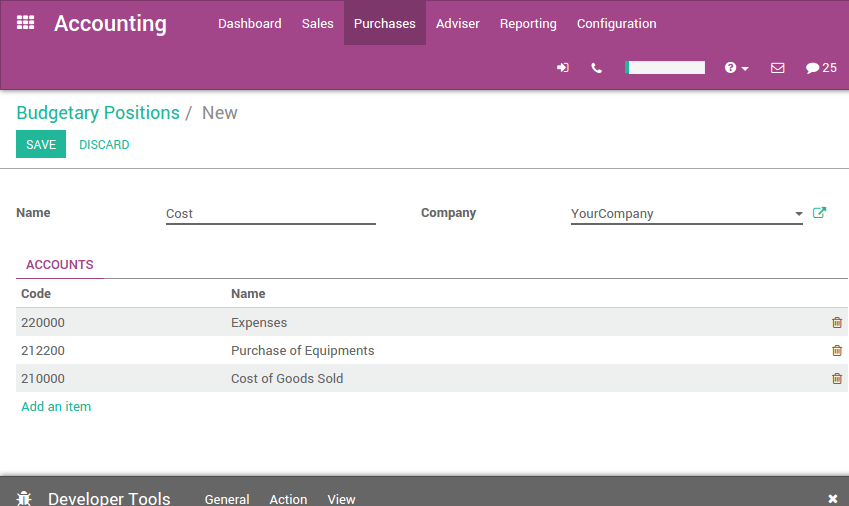Open the chat conversations icon showing 25

click(x=820, y=68)
